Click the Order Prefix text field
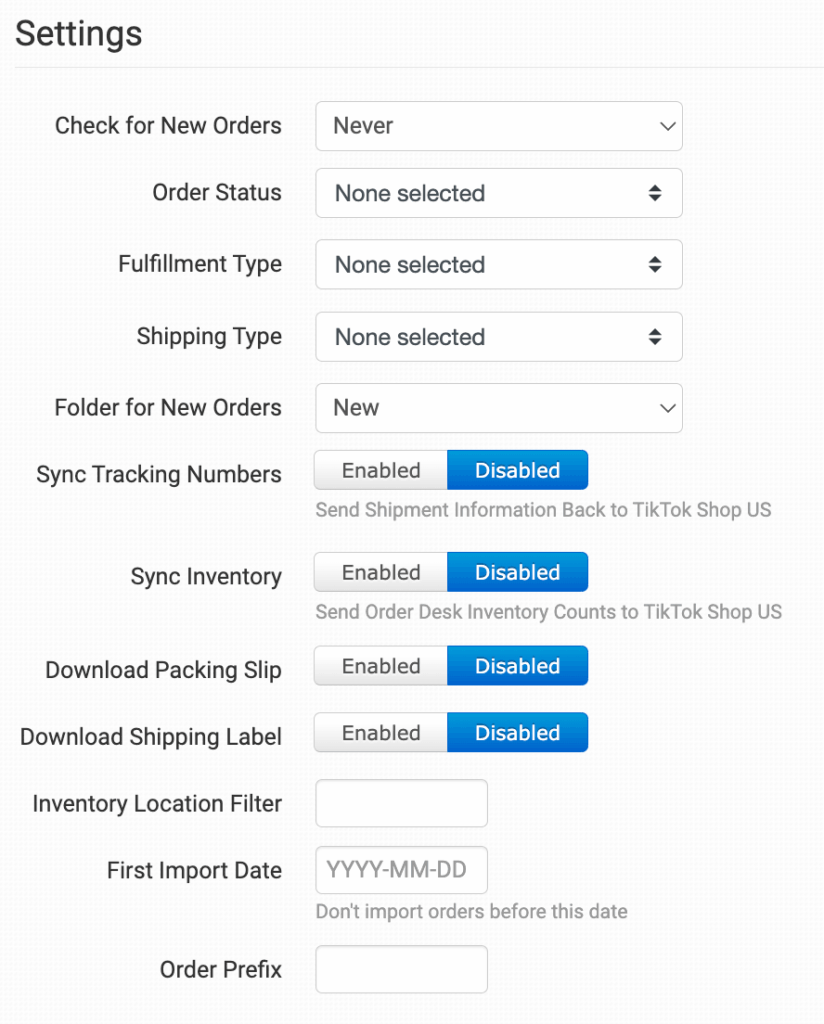This screenshot has height=1024, width=824. tap(401, 969)
